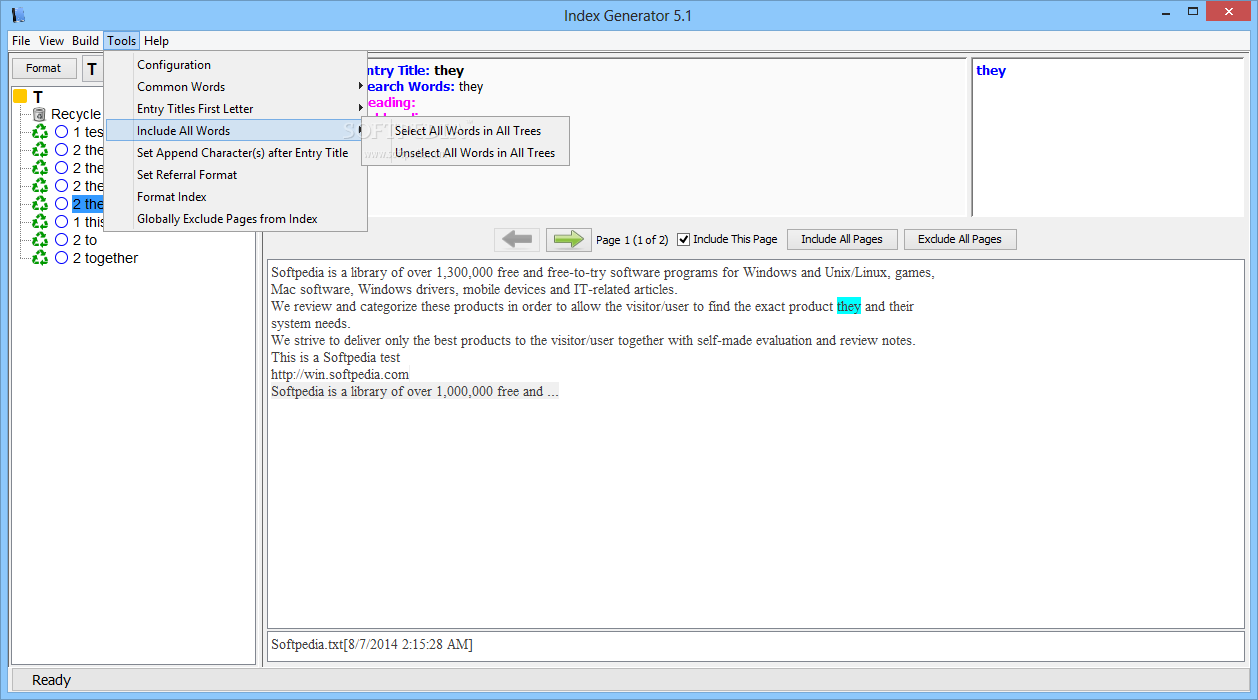Viewport: 1258px width, 700px height.
Task: Select the '2 to' tree entry
Action: [x=85, y=240]
